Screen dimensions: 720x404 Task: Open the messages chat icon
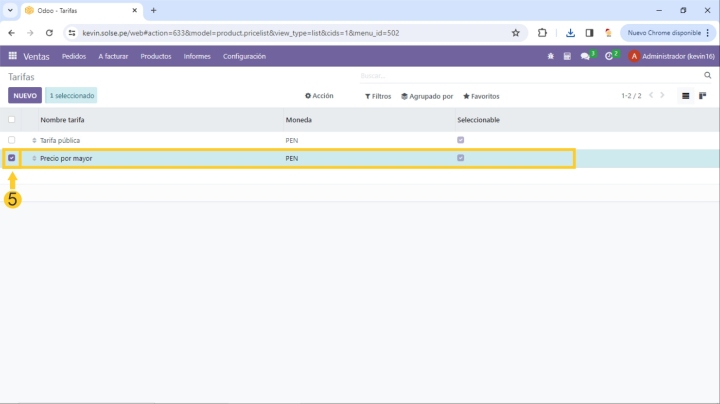(x=586, y=56)
